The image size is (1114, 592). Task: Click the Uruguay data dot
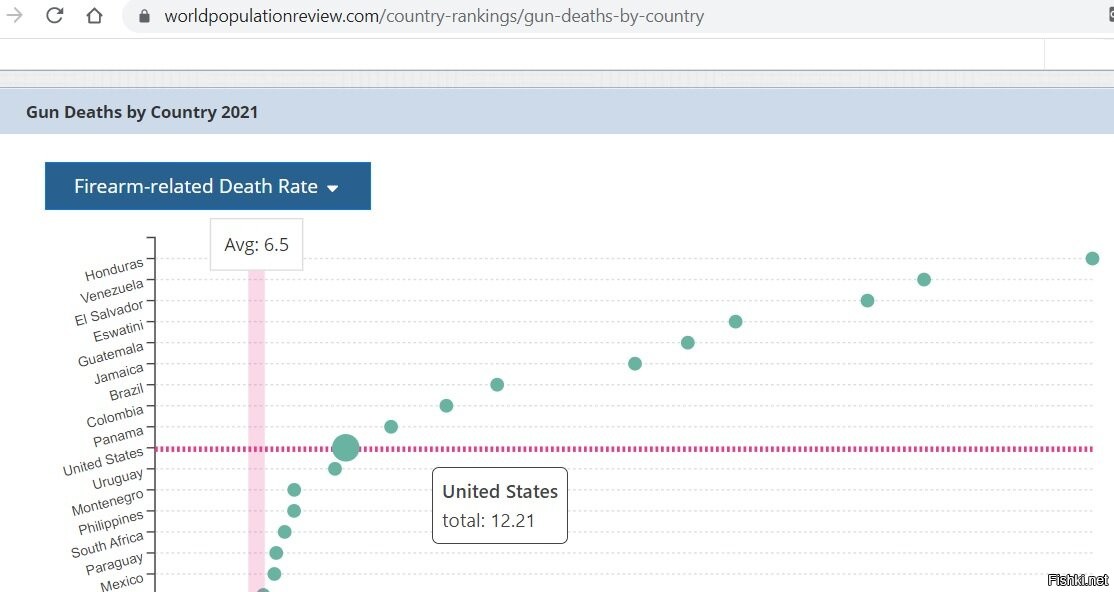pos(335,469)
